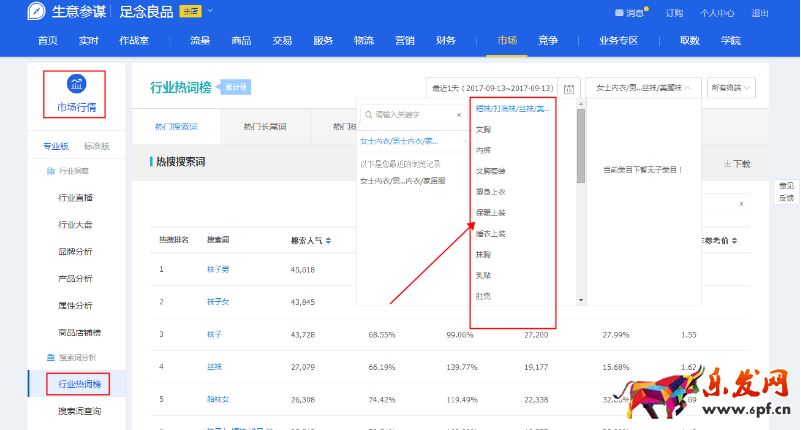Open the 竞争 menu in top navigation
The height and width of the screenshot is (430, 801).
point(547,41)
